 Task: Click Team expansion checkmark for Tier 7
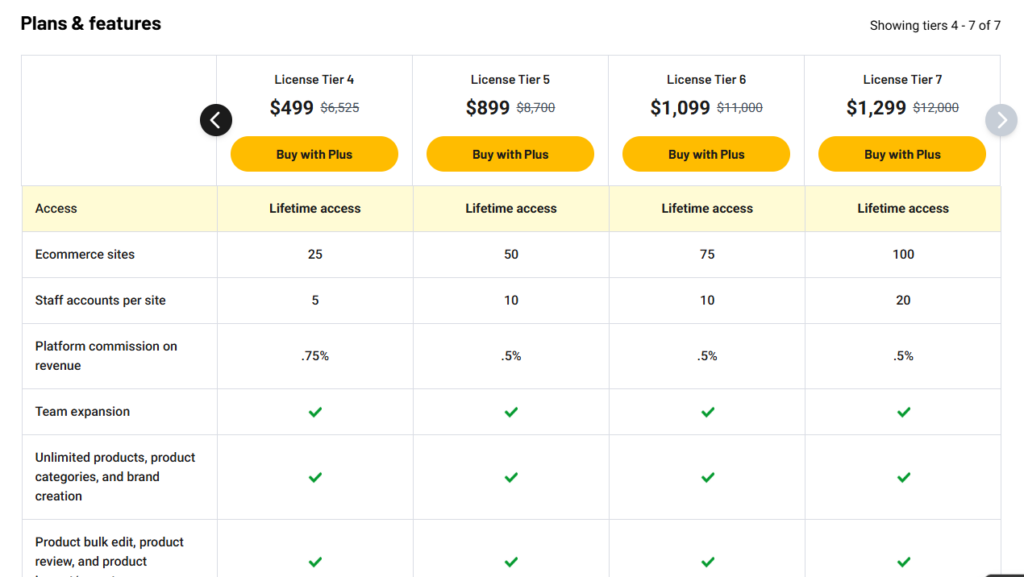904,412
